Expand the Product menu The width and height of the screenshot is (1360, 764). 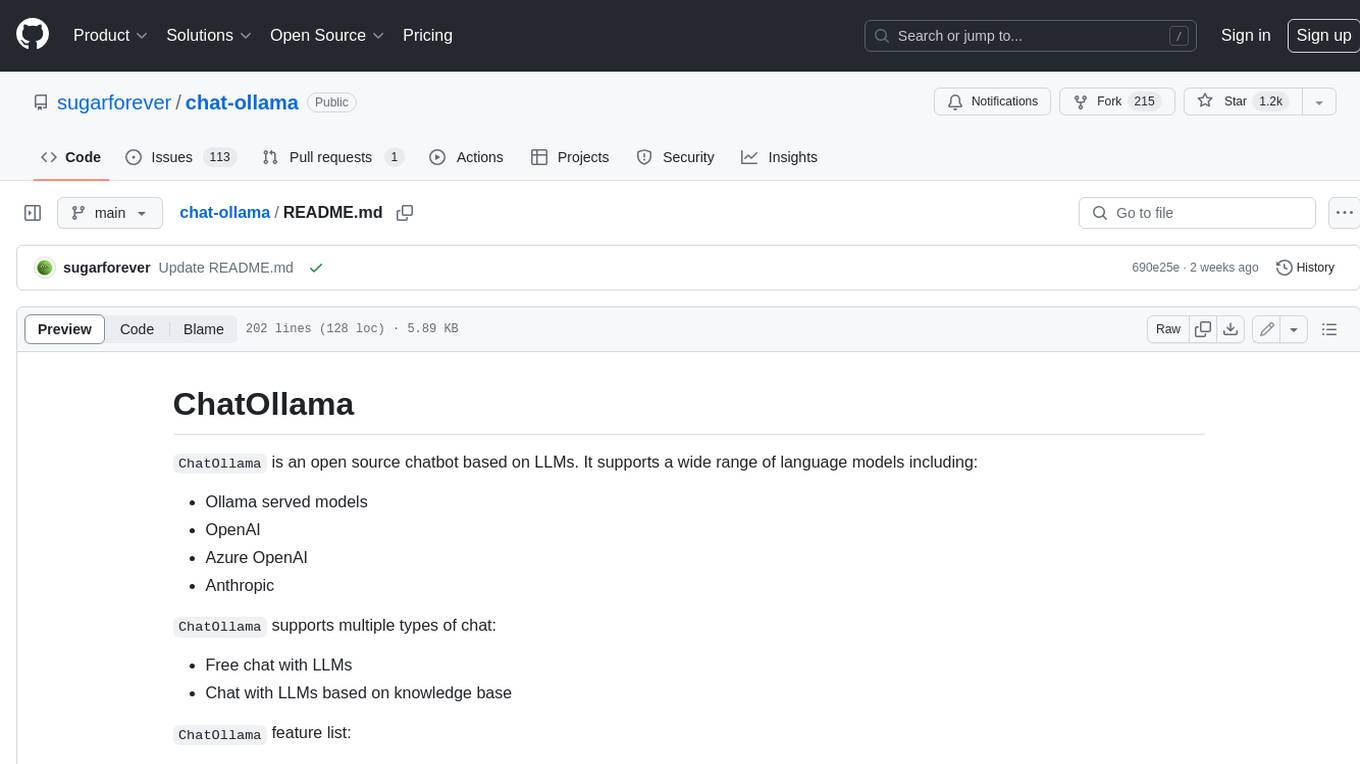(110, 35)
